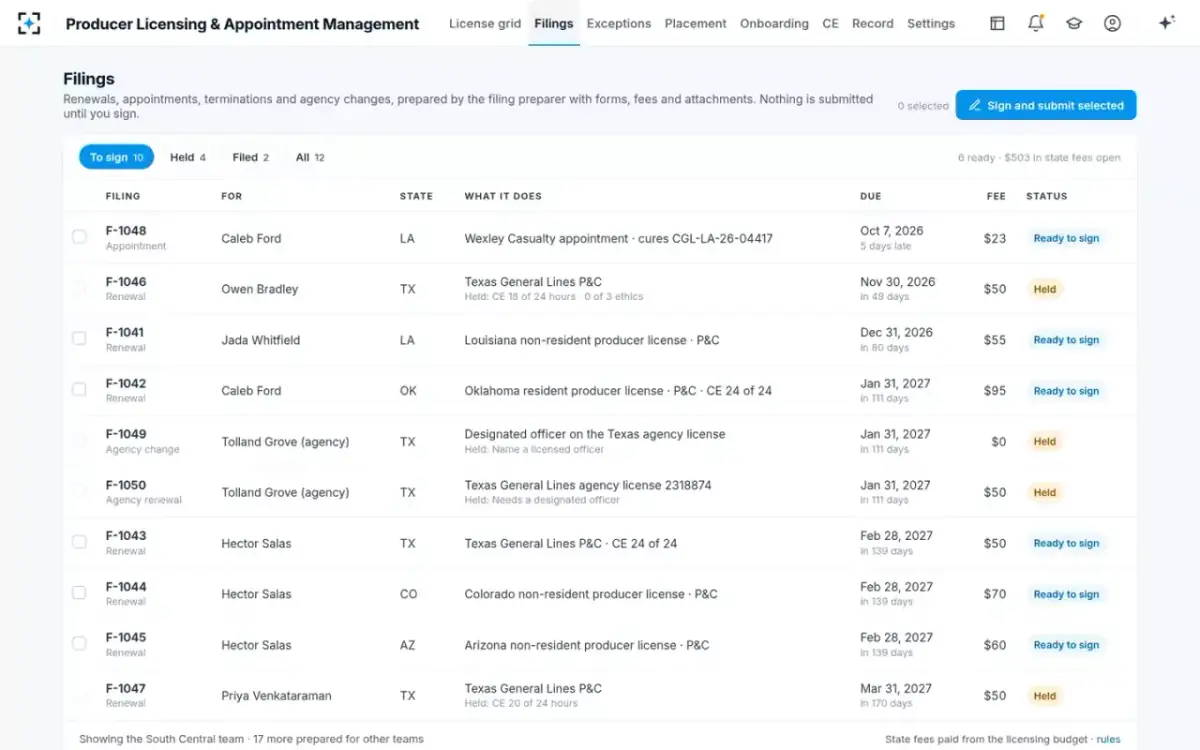
Task: Click the Oct 7, 2026 due date
Action: [892, 231]
